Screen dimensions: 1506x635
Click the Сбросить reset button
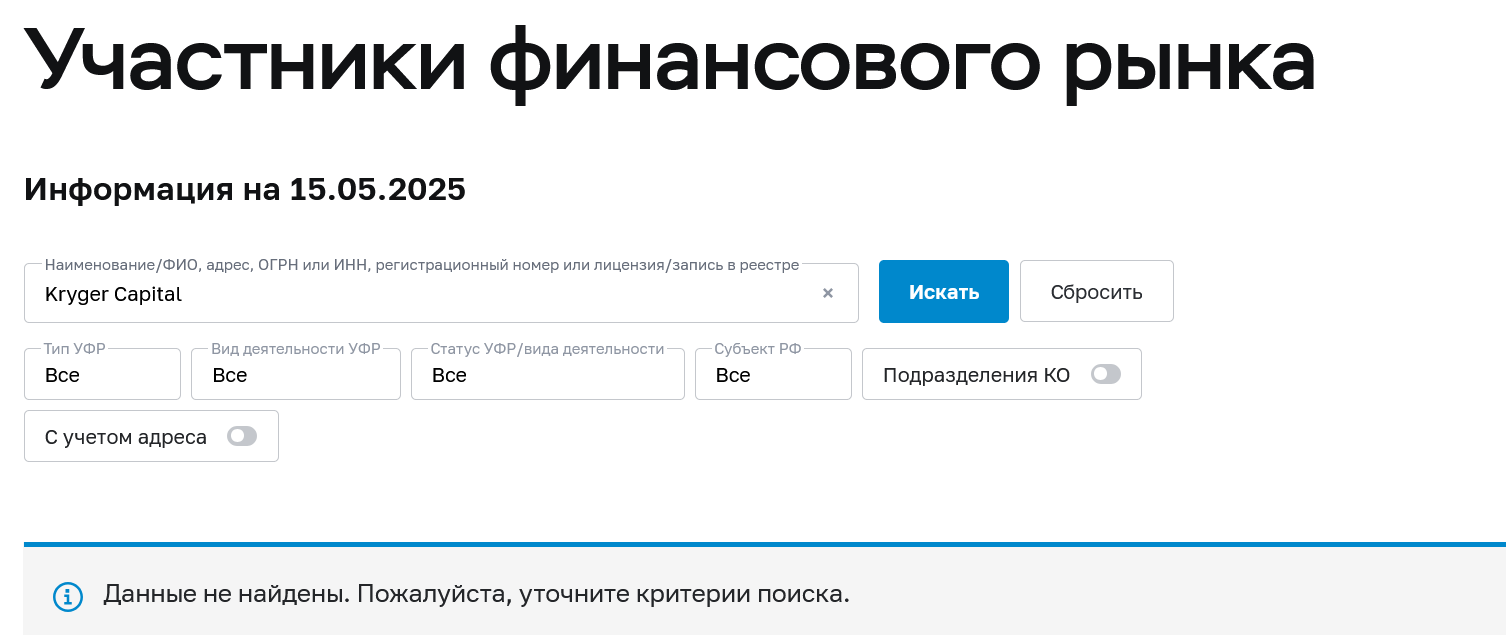1097,292
